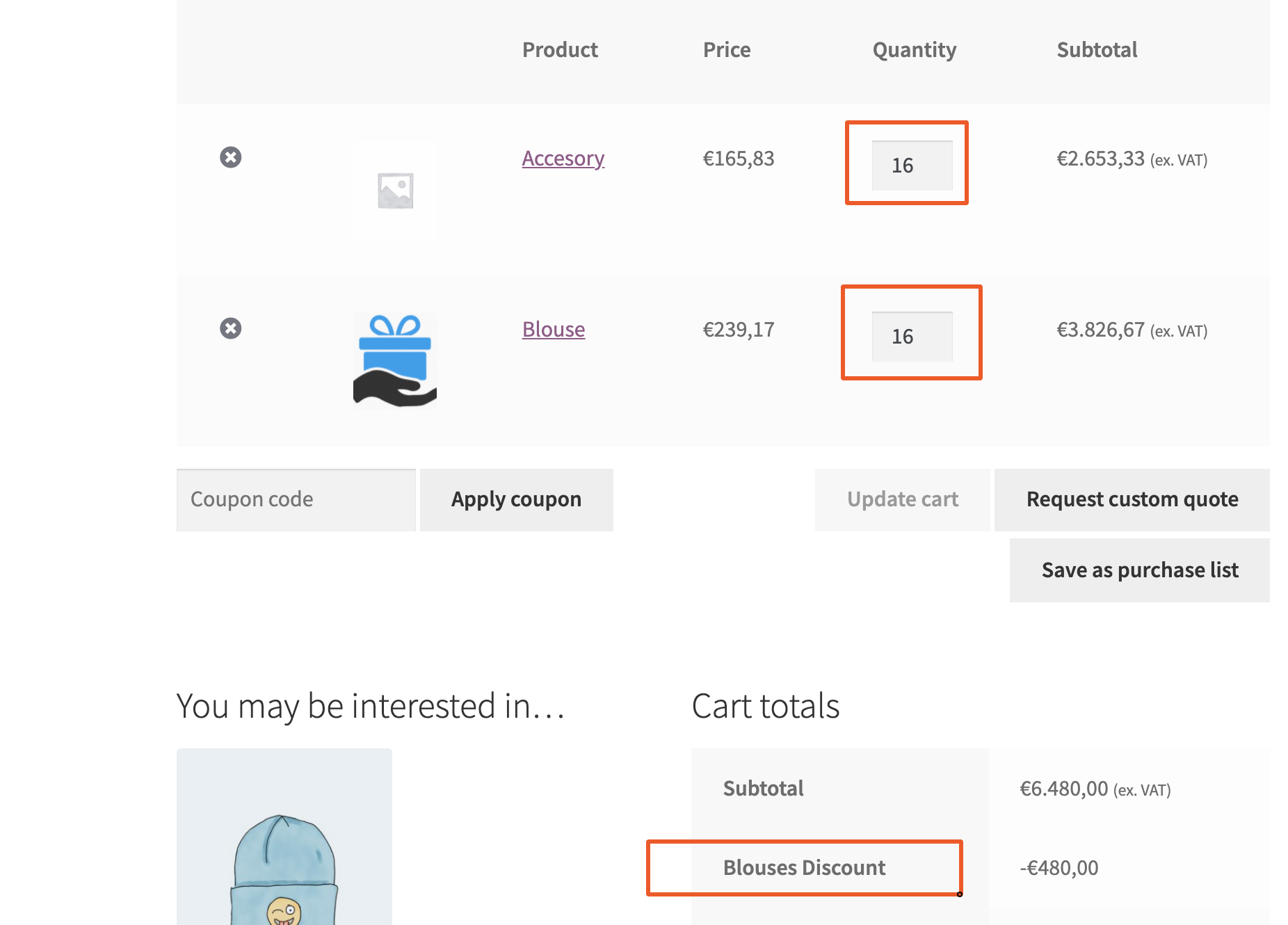
Task: Click the 'You may be interested in' heading
Action: pos(371,706)
